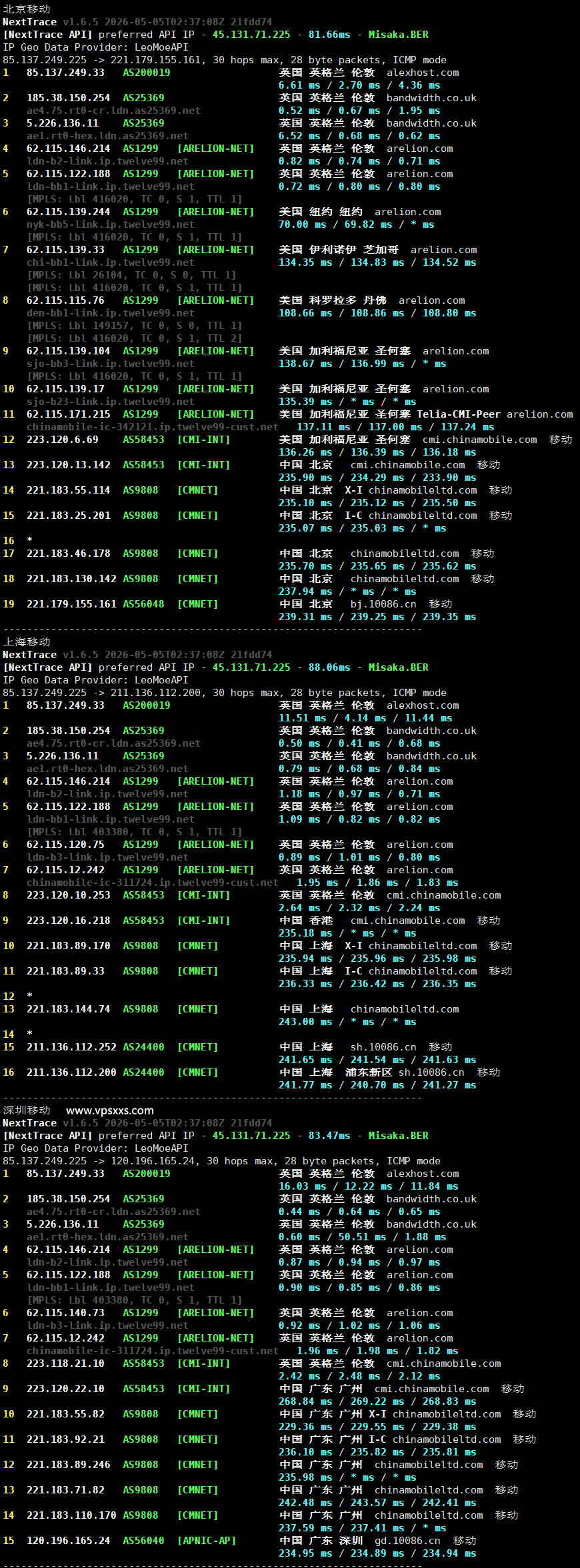Select the 83.47ms API latency value

click(x=329, y=1136)
